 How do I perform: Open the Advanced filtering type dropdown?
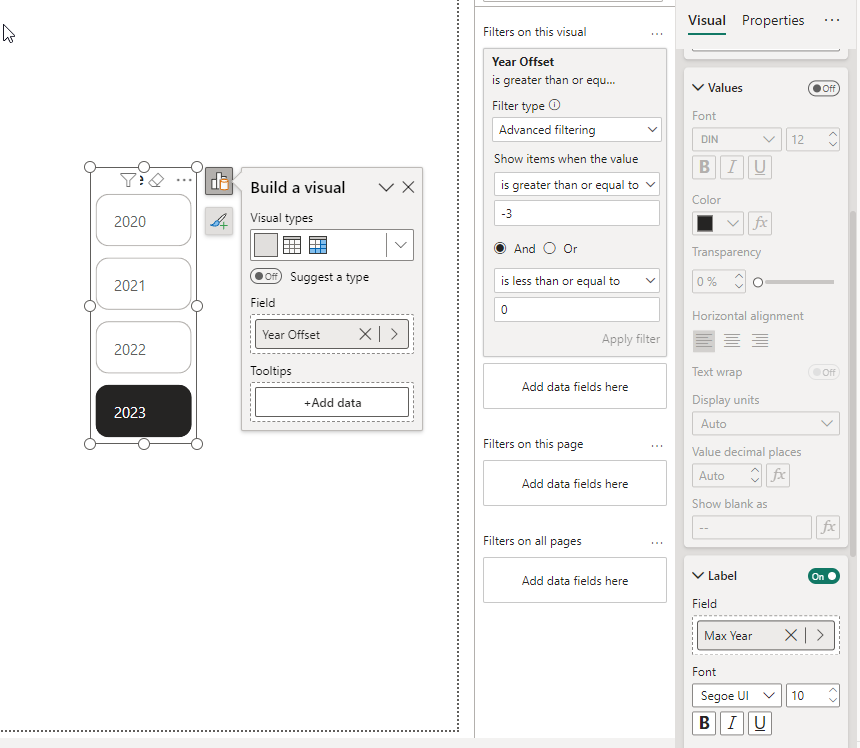[x=577, y=130]
